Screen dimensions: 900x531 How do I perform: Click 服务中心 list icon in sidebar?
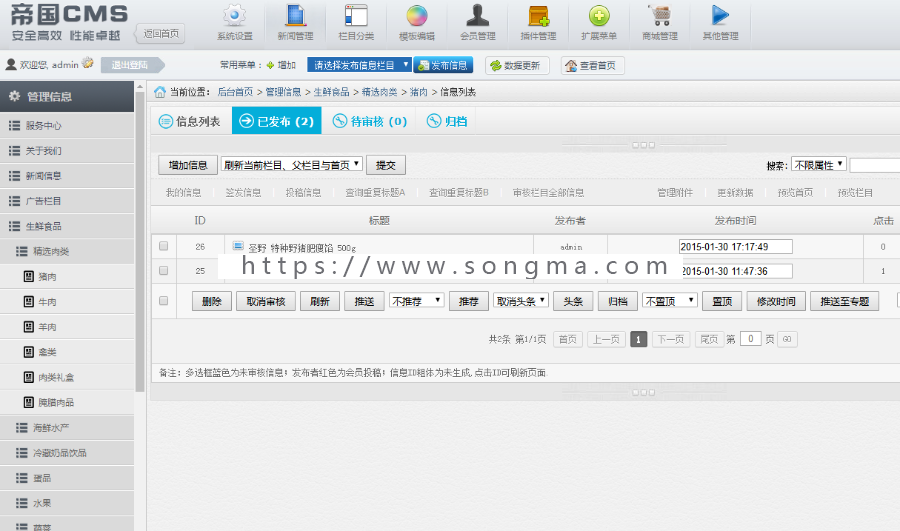point(14,126)
